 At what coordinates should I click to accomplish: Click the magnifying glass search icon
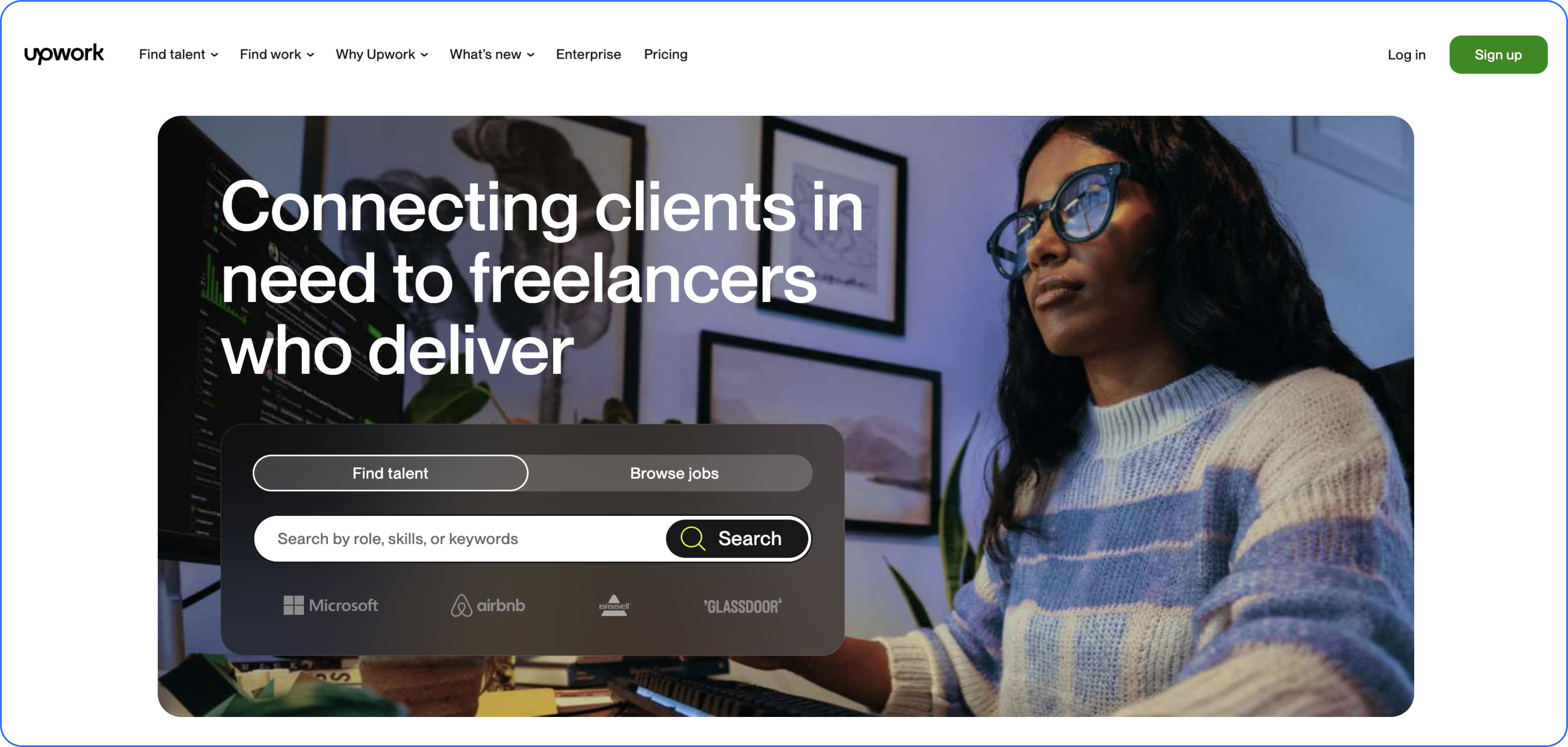point(692,538)
